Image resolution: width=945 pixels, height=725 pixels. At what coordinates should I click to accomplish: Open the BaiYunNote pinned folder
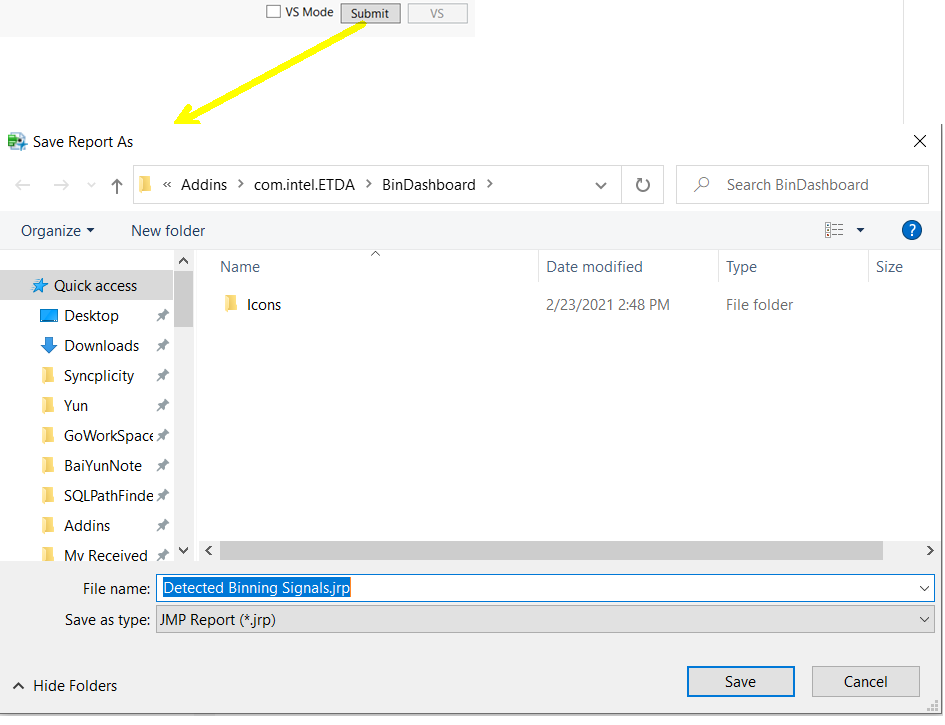click(102, 465)
